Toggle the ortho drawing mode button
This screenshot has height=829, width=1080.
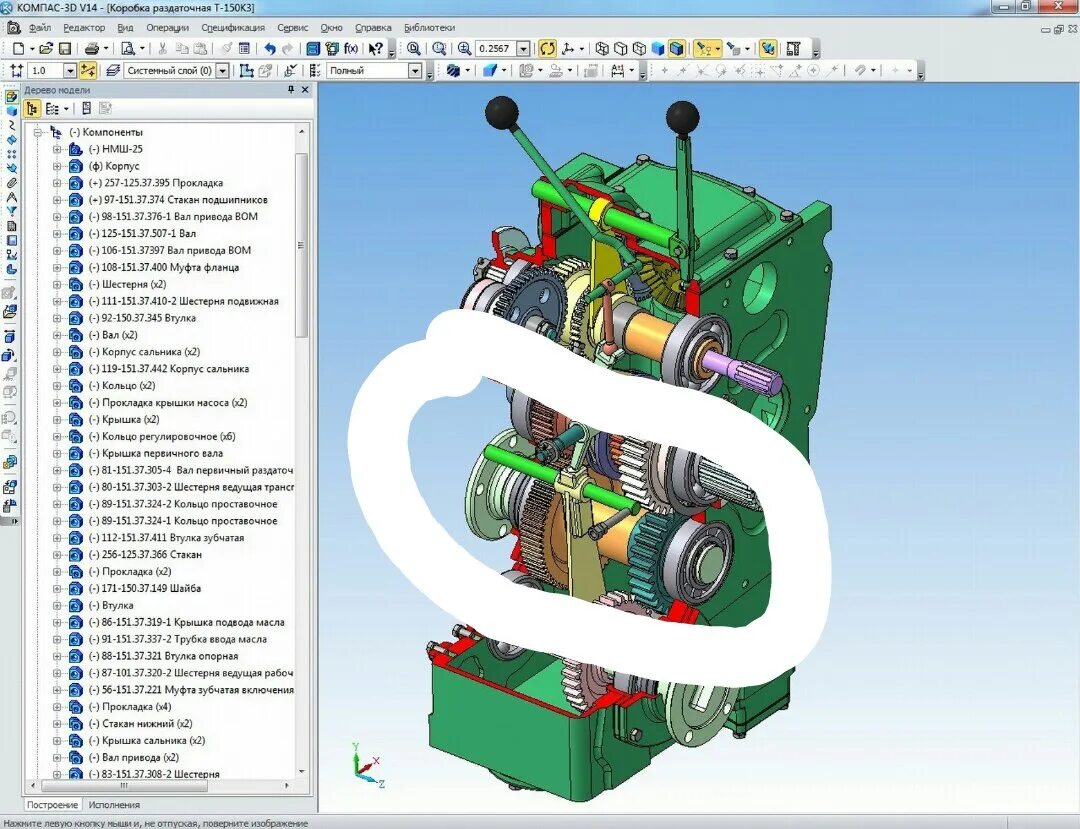coord(87,70)
